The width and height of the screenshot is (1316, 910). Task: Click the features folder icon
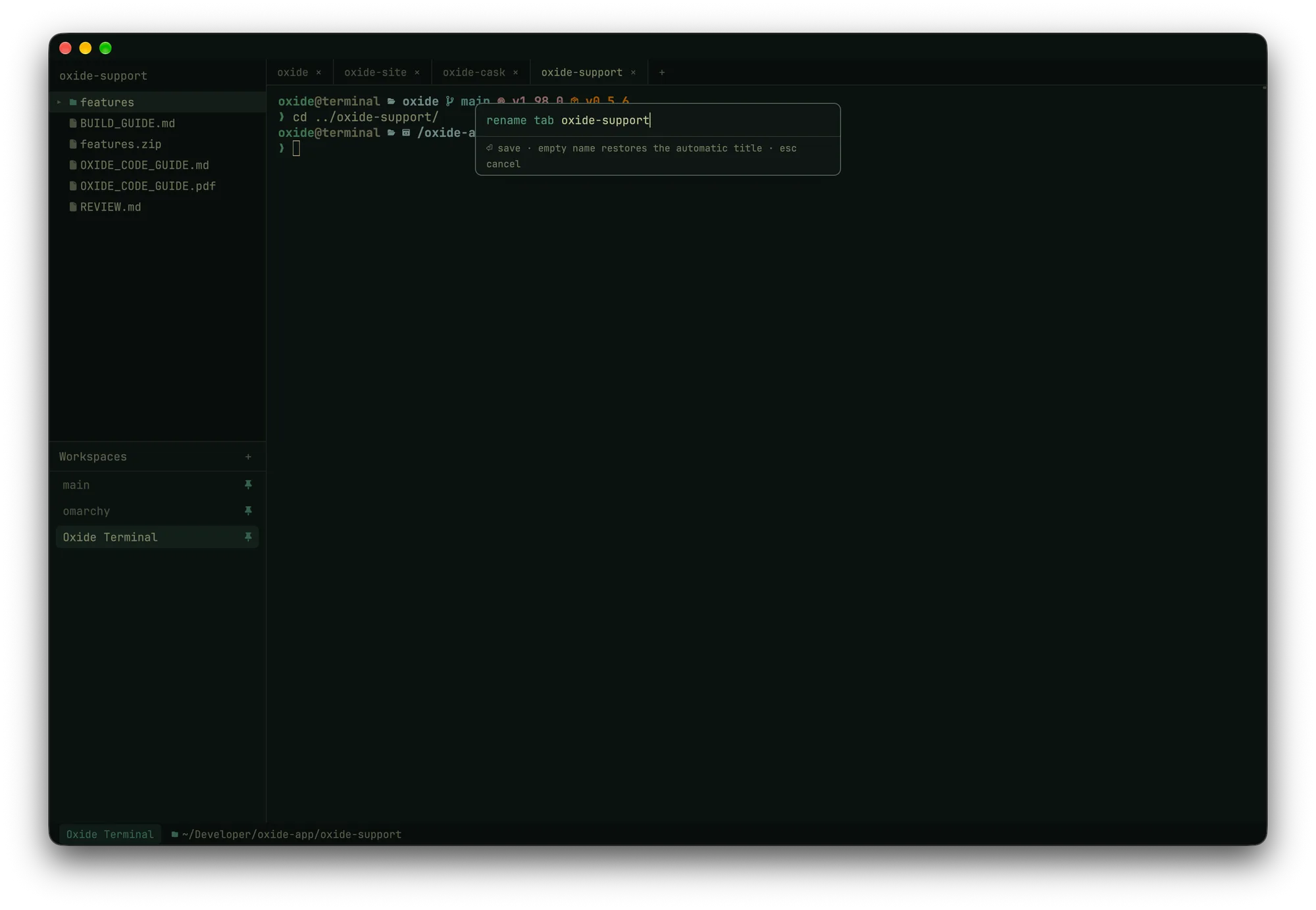(x=73, y=102)
